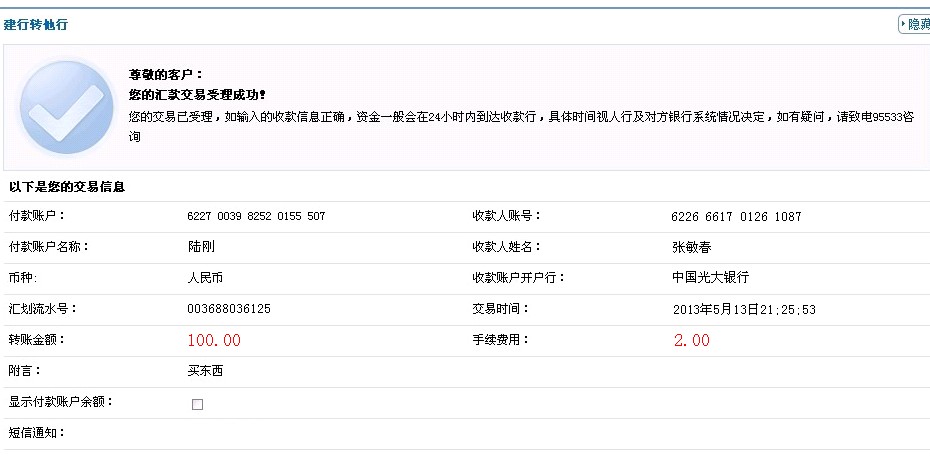Click the arrow on the 隐藏 button
The width and height of the screenshot is (930, 471).
tap(904, 24)
